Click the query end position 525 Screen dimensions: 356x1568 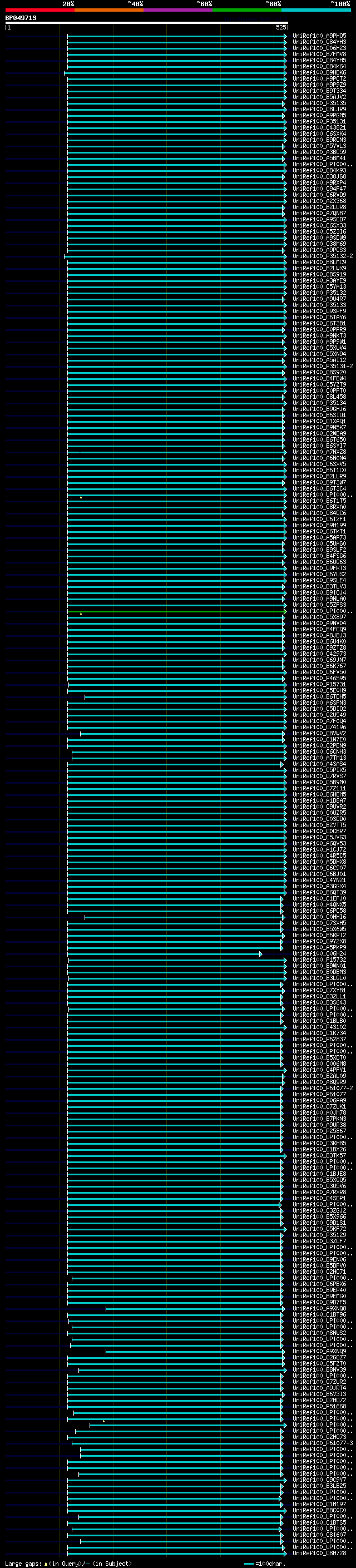click(x=280, y=27)
